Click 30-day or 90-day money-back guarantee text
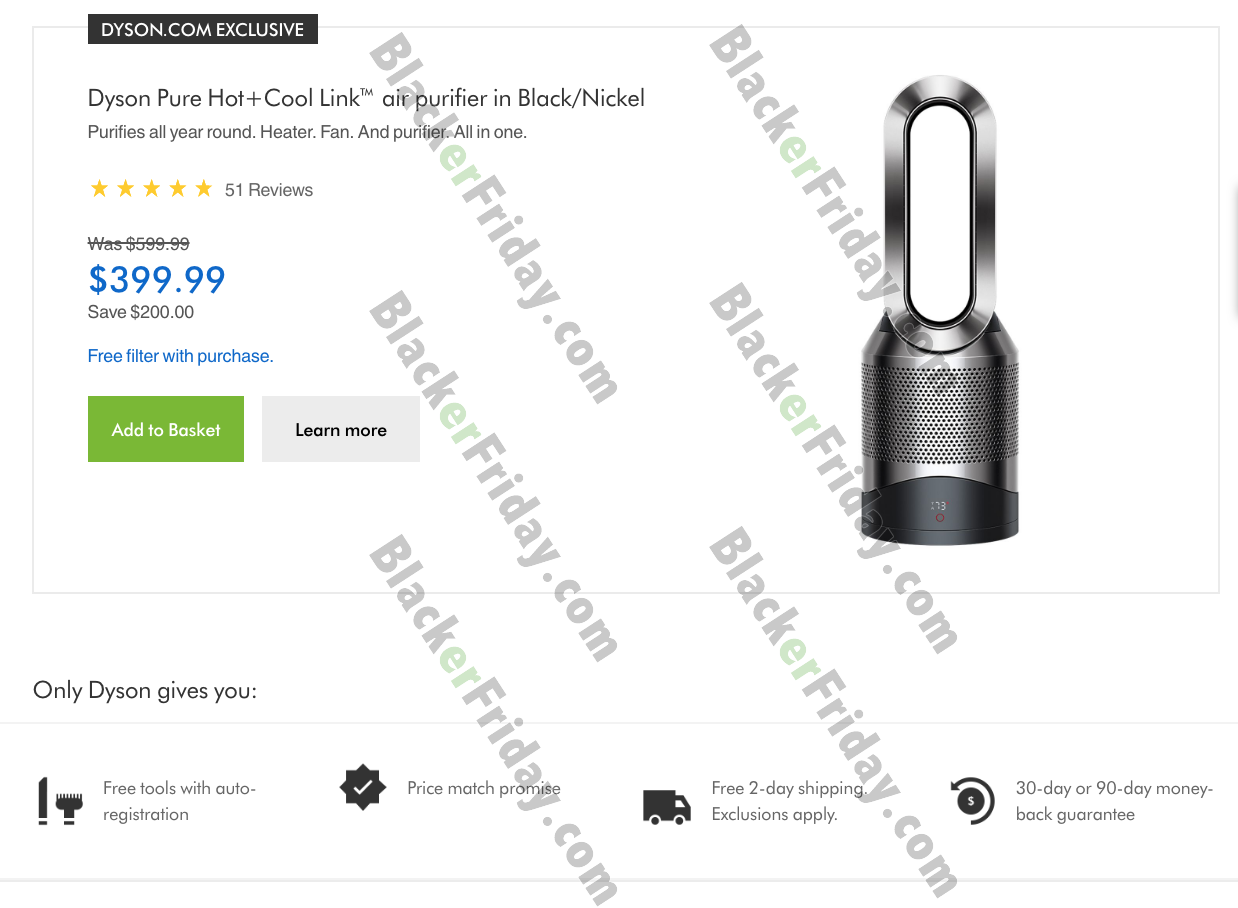 [x=1114, y=801]
